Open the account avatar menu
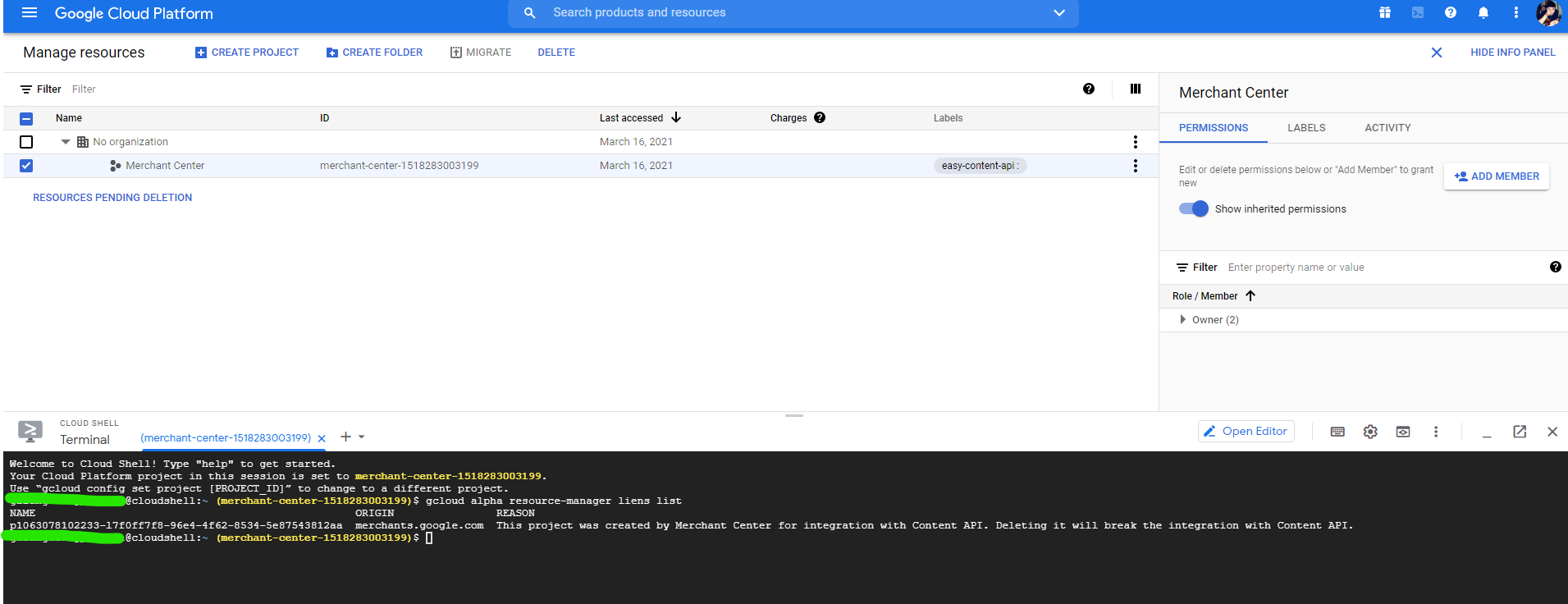 (x=1548, y=13)
